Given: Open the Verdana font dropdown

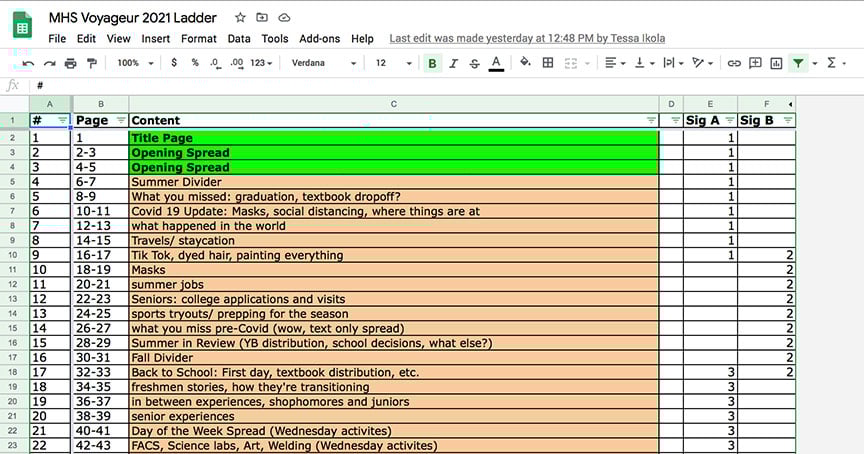Looking at the screenshot, I should click(323, 63).
